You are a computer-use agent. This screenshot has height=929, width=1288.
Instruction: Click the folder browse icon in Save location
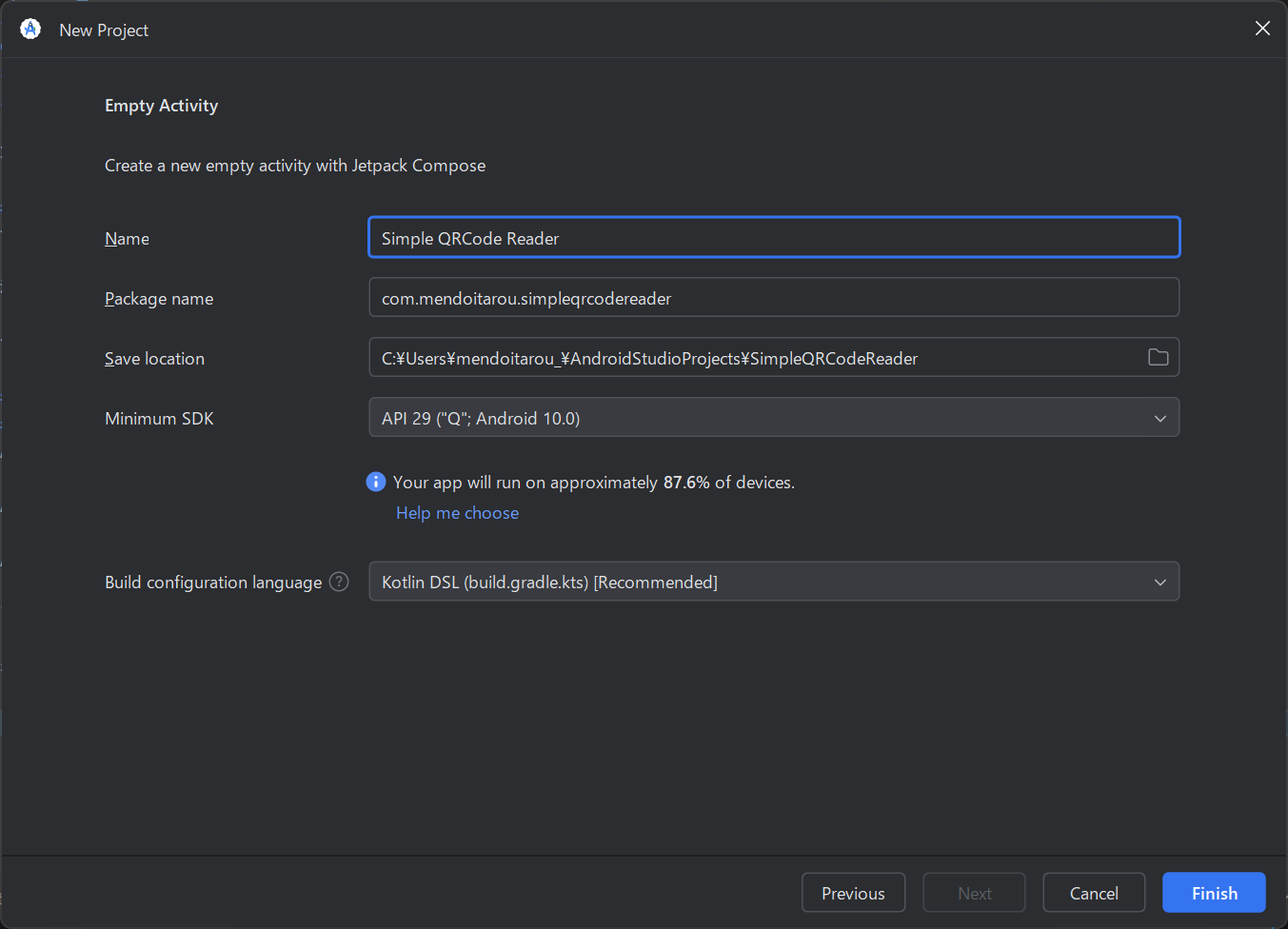[x=1158, y=358]
